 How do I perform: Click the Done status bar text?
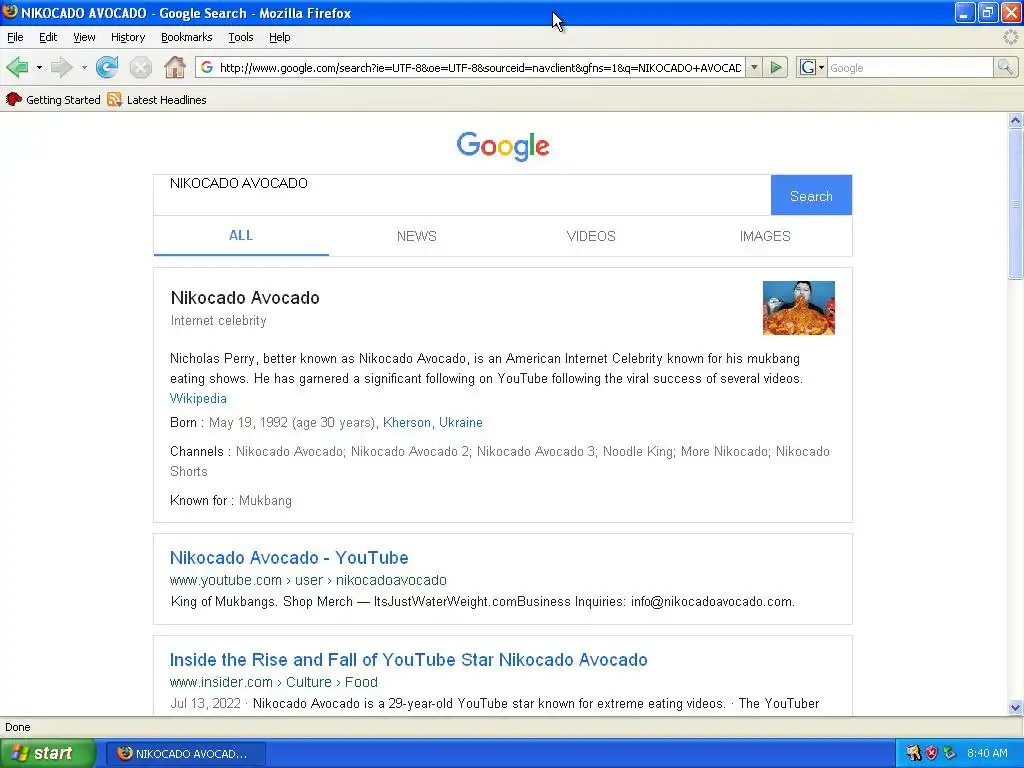(x=18, y=727)
